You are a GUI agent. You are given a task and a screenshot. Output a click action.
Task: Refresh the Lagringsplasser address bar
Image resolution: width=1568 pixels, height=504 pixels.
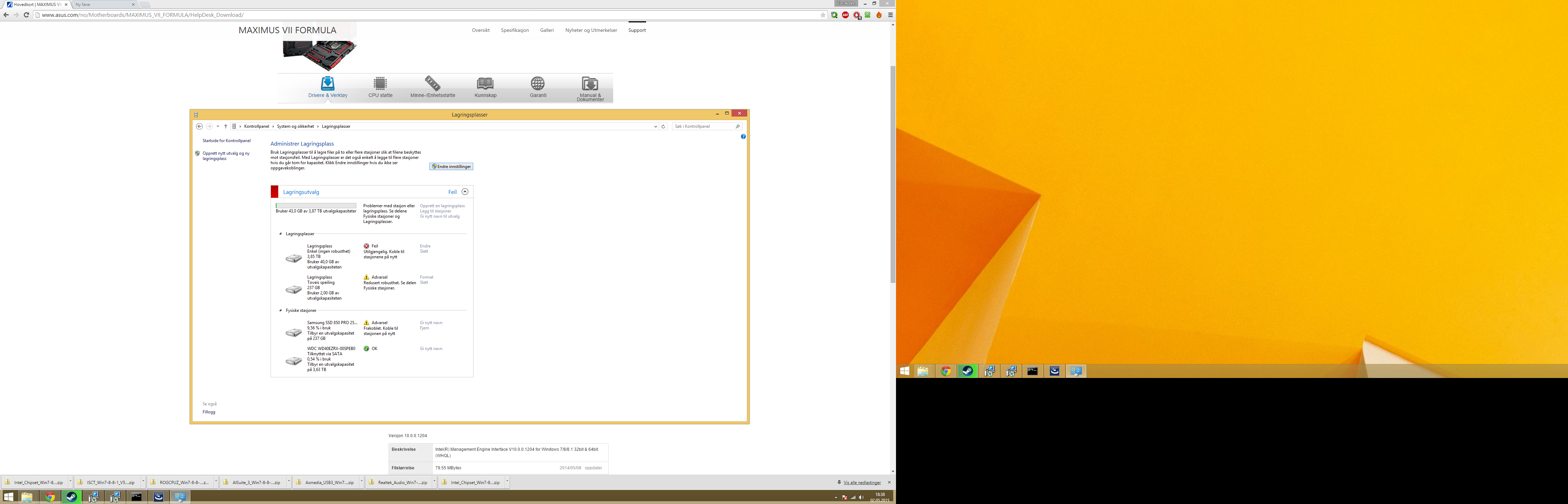664,127
